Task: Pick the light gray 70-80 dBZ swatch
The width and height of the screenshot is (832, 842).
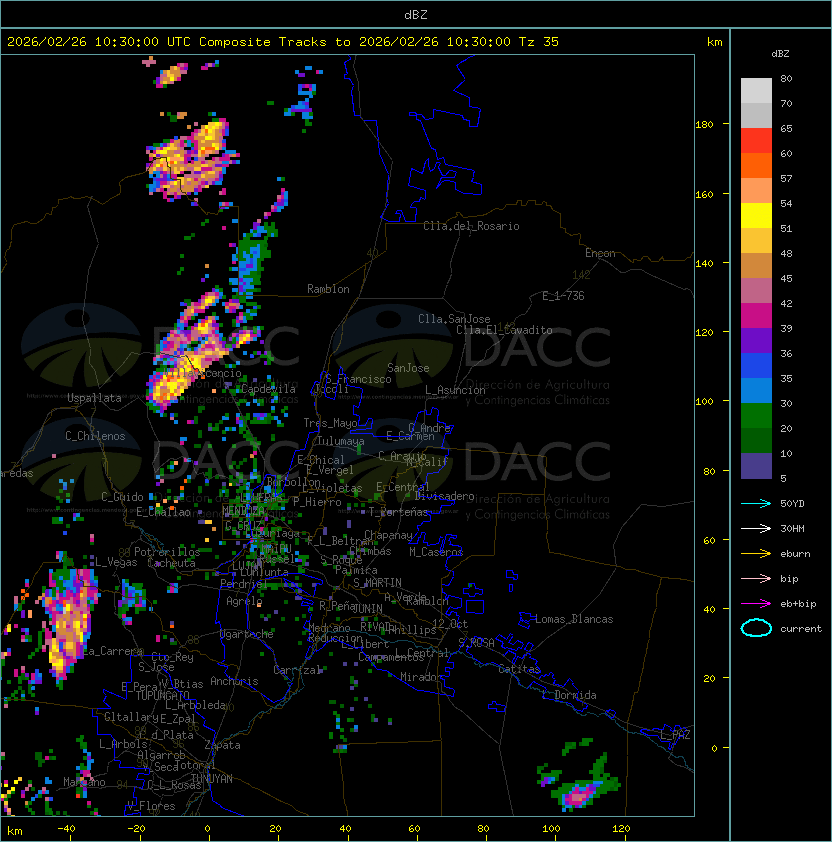Action: point(756,90)
